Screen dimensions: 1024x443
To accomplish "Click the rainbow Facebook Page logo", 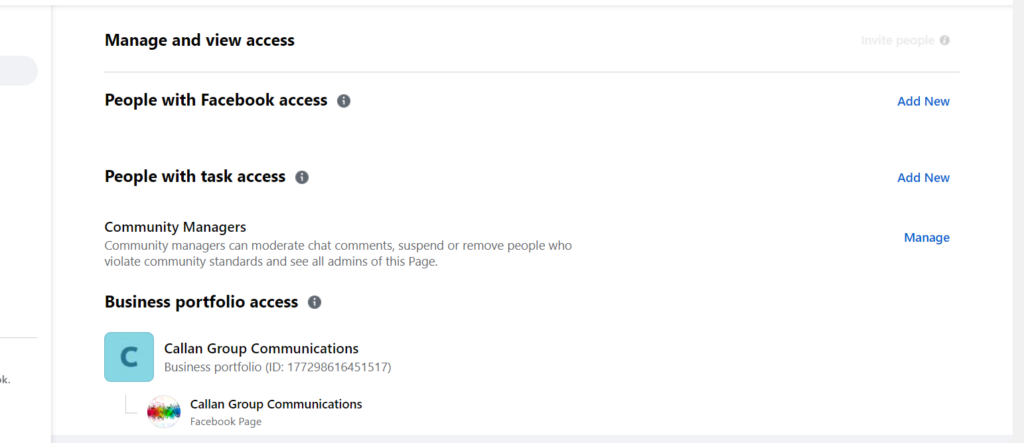I will [x=164, y=412].
